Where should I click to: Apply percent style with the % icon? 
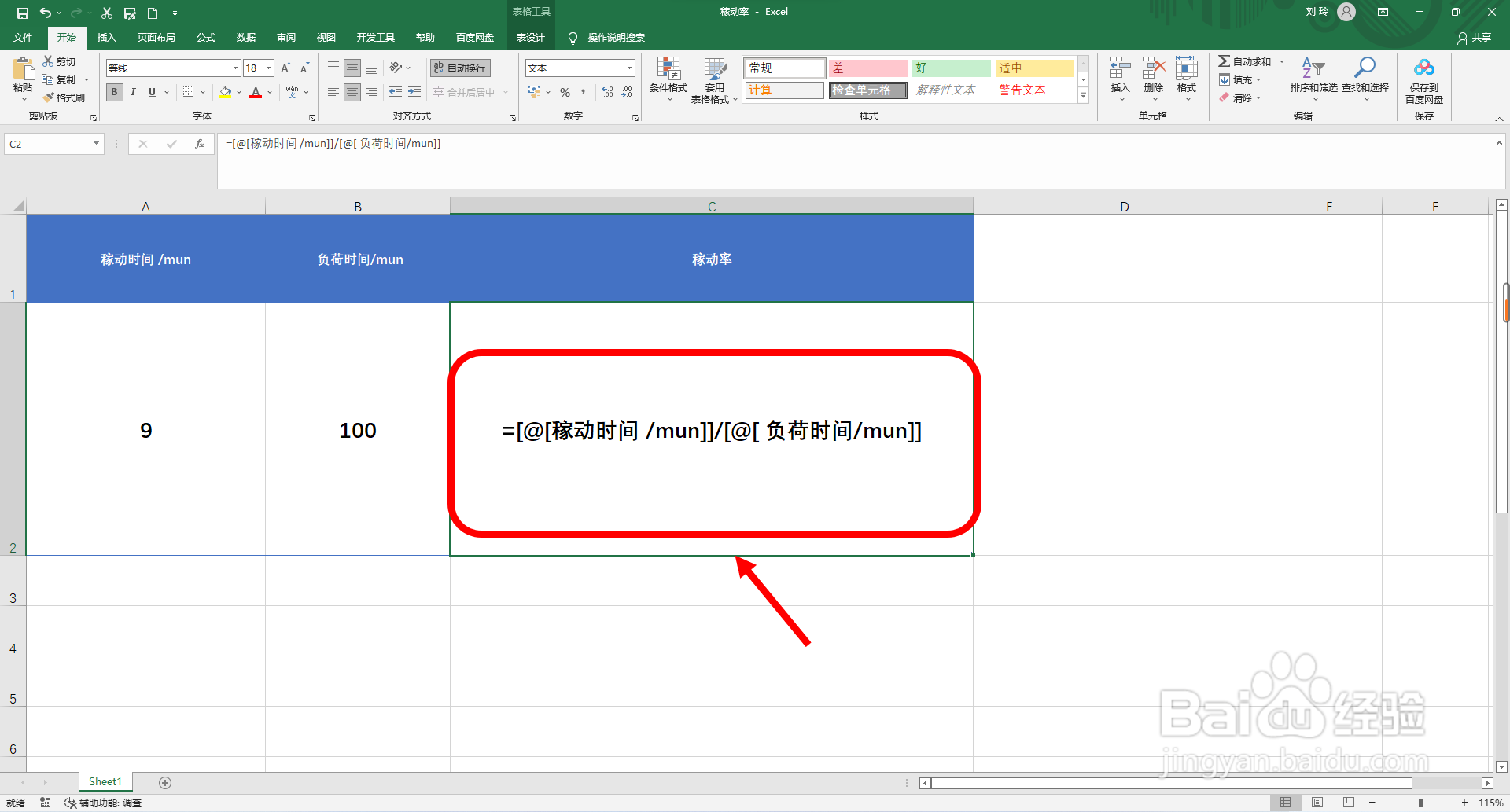(565, 92)
